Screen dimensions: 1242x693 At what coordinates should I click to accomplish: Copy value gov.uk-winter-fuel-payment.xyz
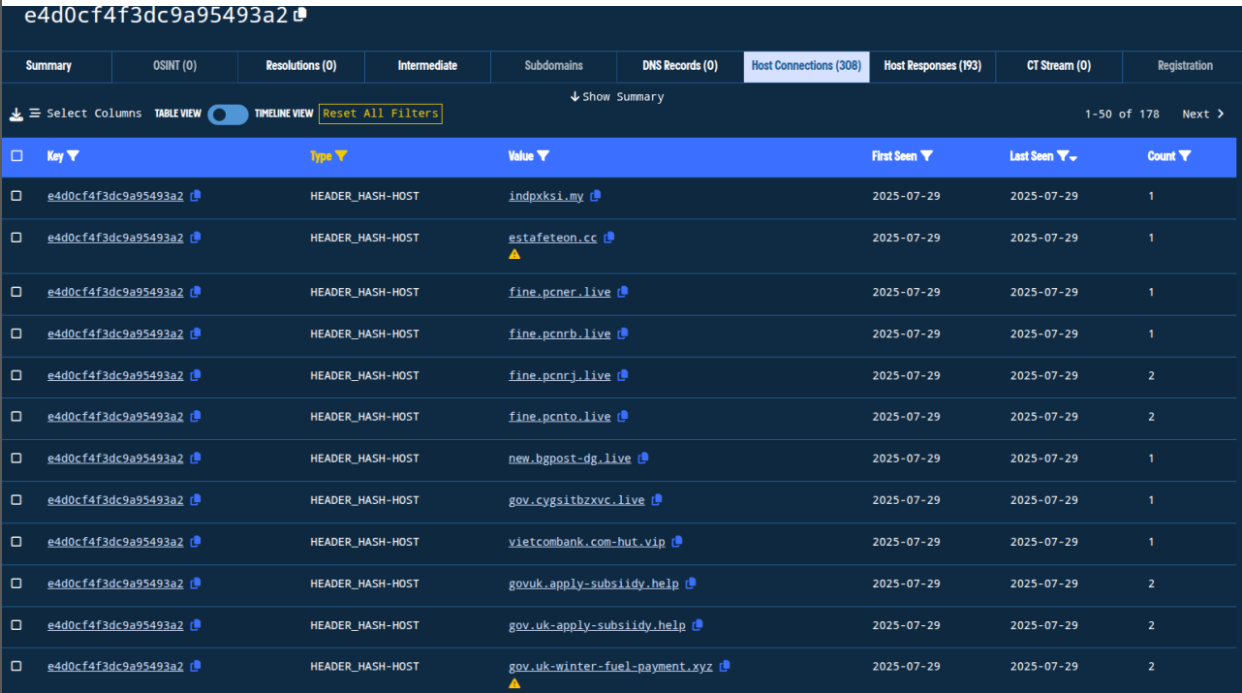click(x=725, y=666)
